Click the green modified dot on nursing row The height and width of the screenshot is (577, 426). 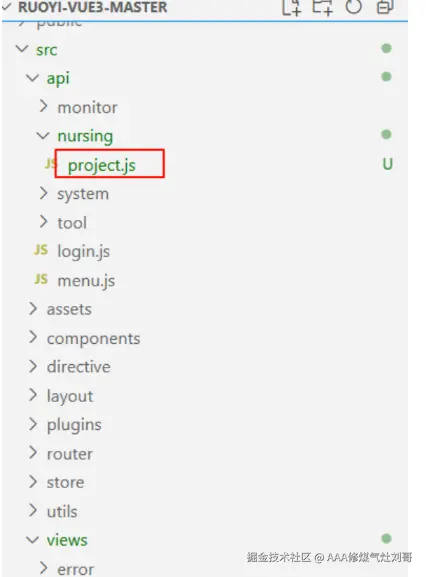coord(386,134)
